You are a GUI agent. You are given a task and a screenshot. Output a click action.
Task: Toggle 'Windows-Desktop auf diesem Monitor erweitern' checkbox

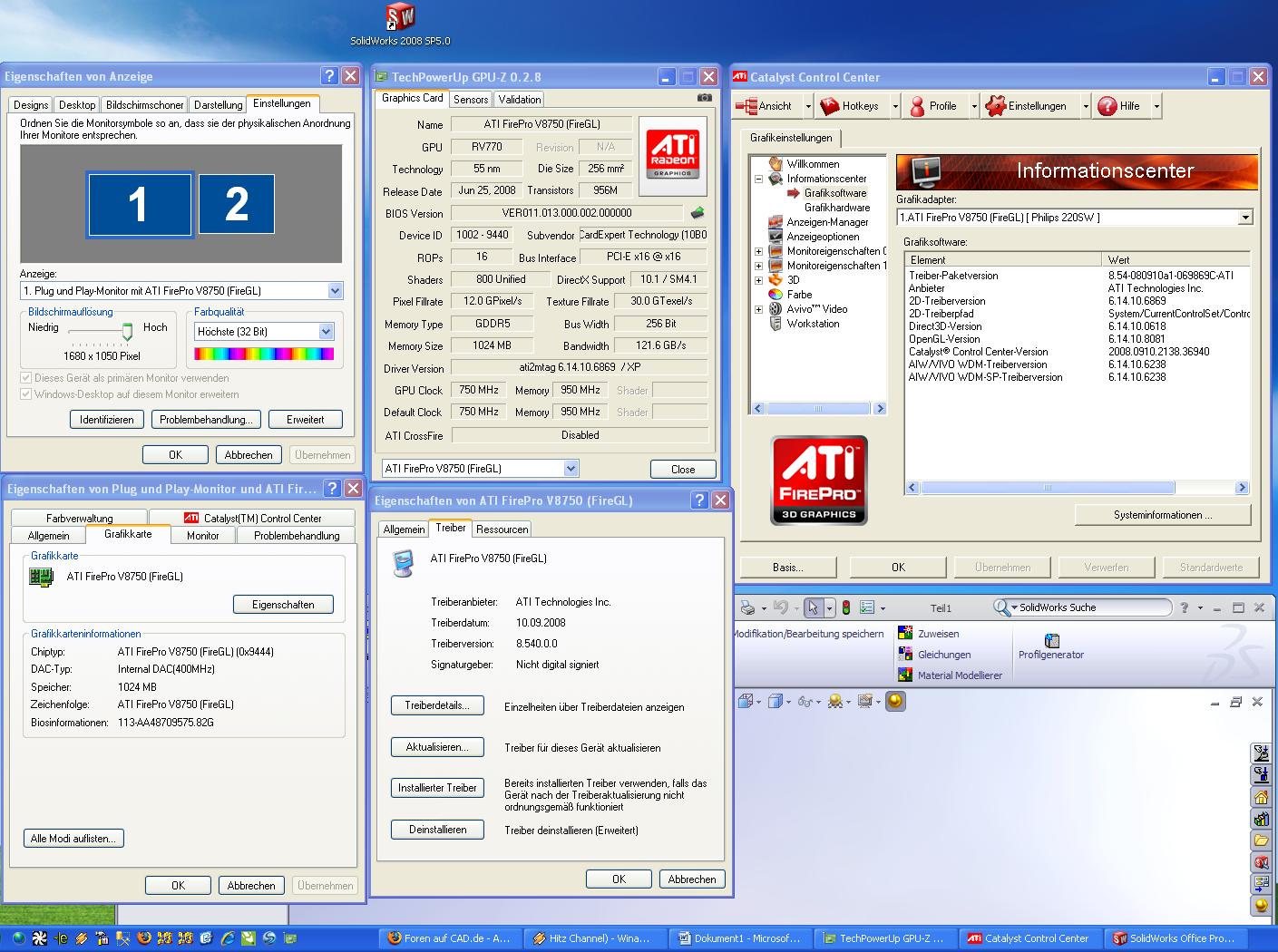pos(26,394)
